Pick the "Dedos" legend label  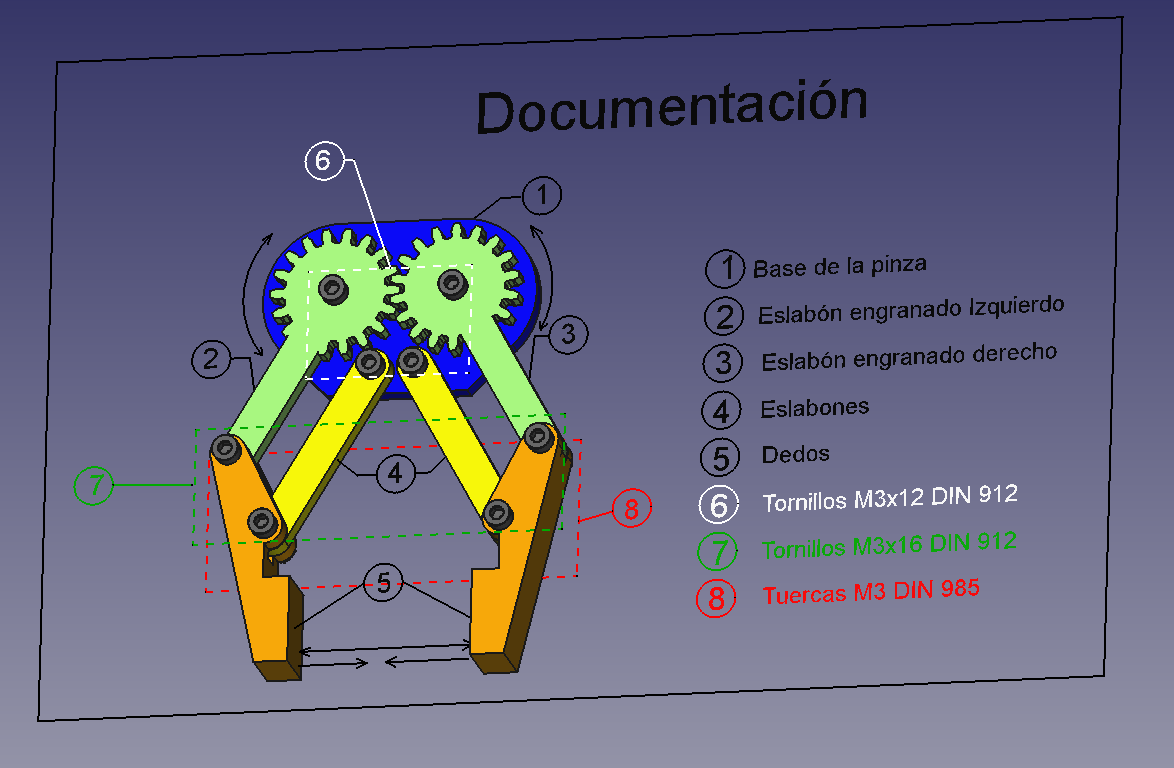[x=795, y=454]
